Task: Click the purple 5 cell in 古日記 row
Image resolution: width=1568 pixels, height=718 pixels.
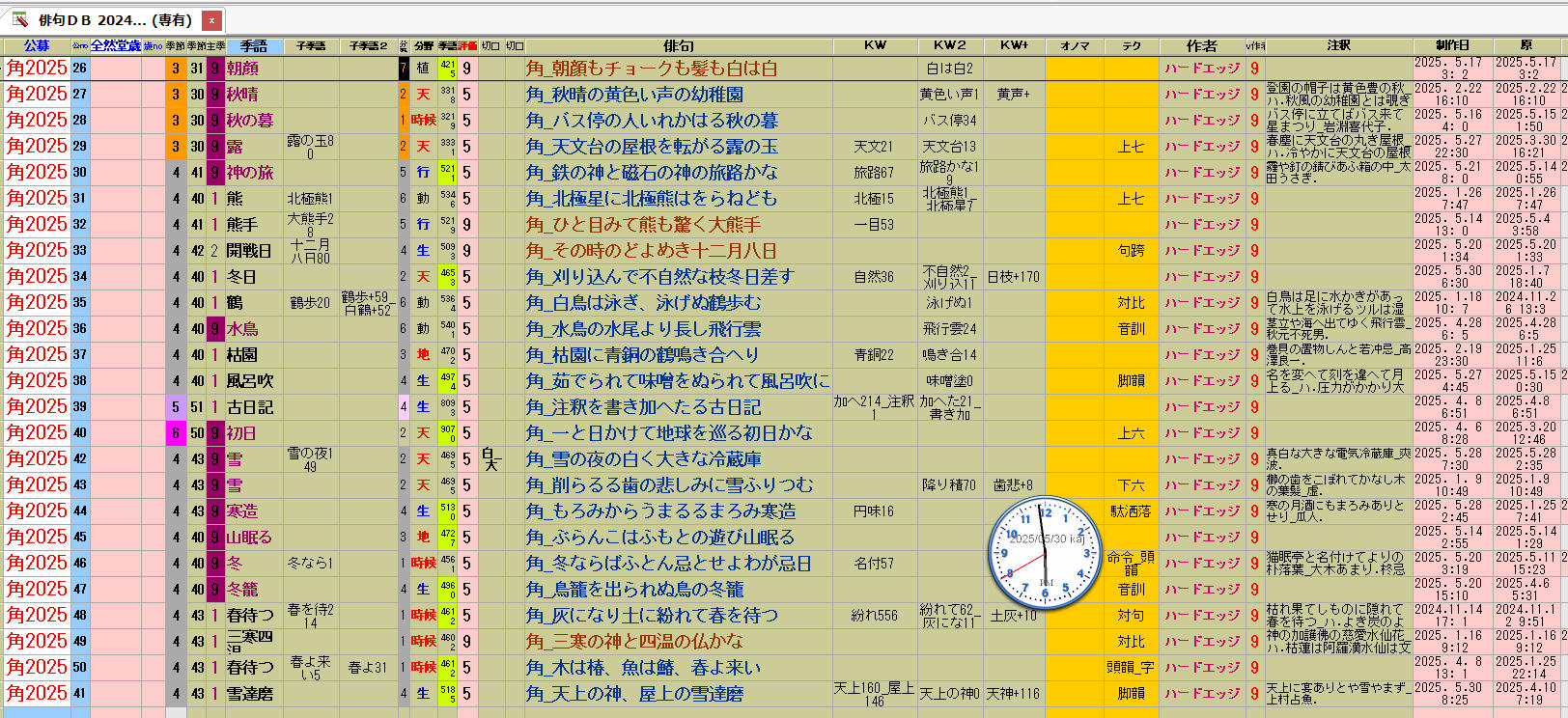Action: (176, 407)
